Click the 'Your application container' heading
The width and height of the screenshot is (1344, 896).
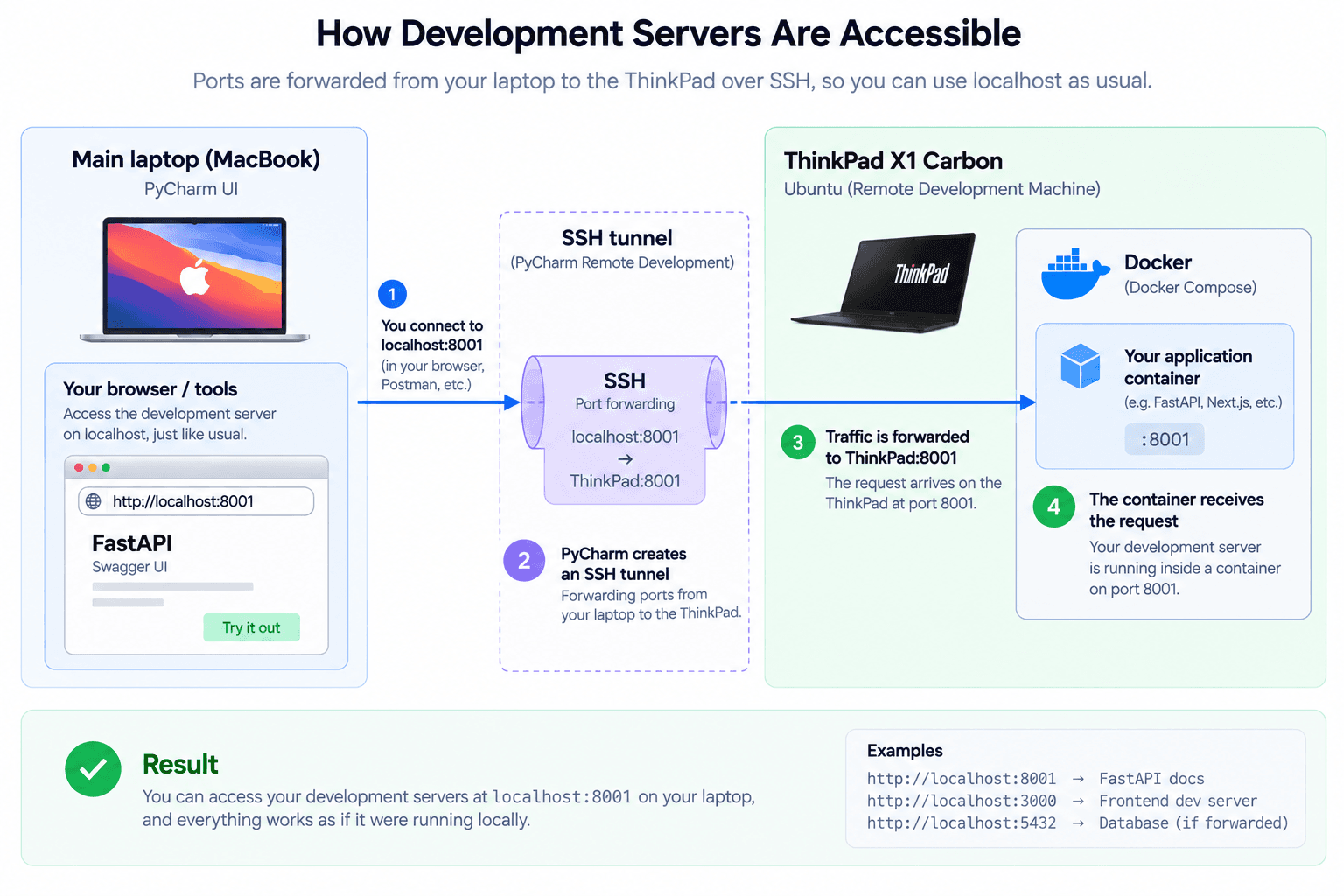[1188, 367]
